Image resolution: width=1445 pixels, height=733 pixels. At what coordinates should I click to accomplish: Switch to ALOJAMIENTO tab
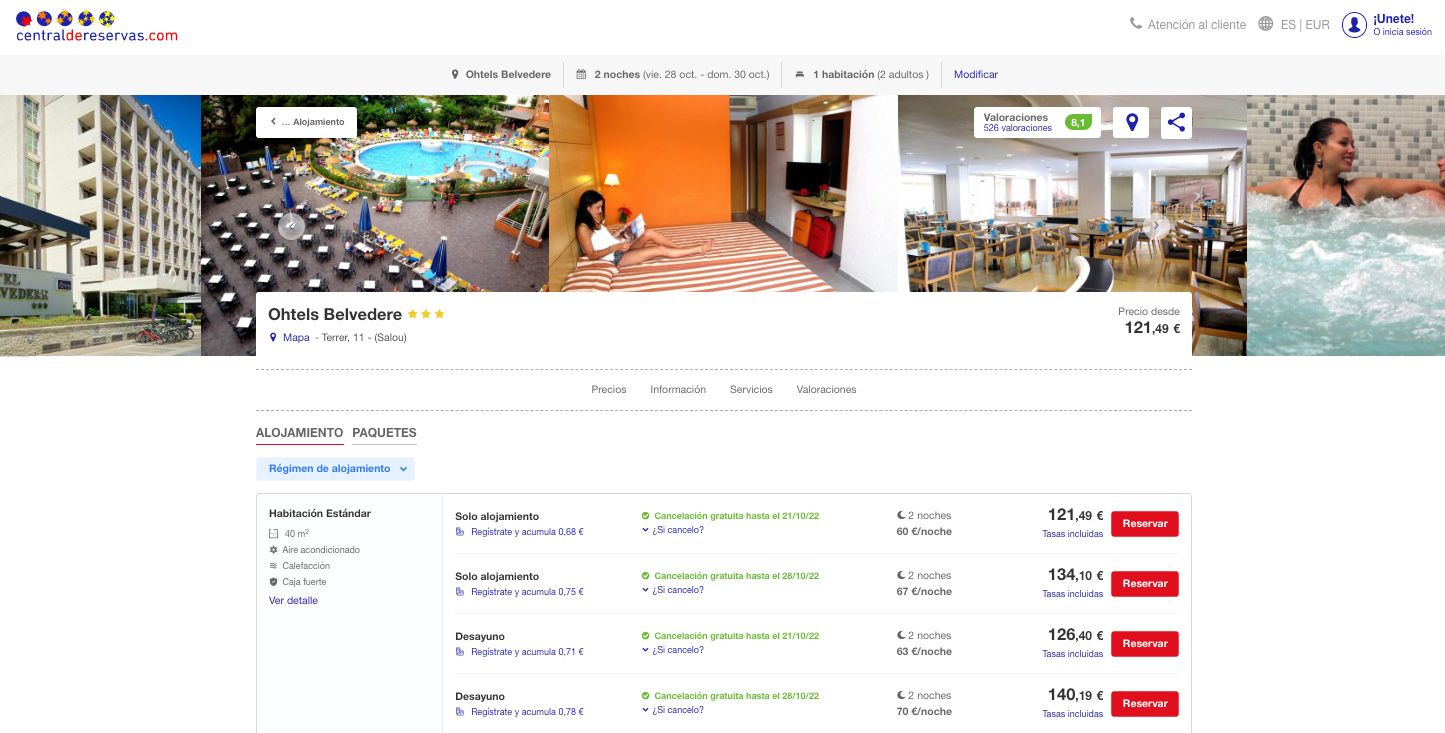click(299, 433)
